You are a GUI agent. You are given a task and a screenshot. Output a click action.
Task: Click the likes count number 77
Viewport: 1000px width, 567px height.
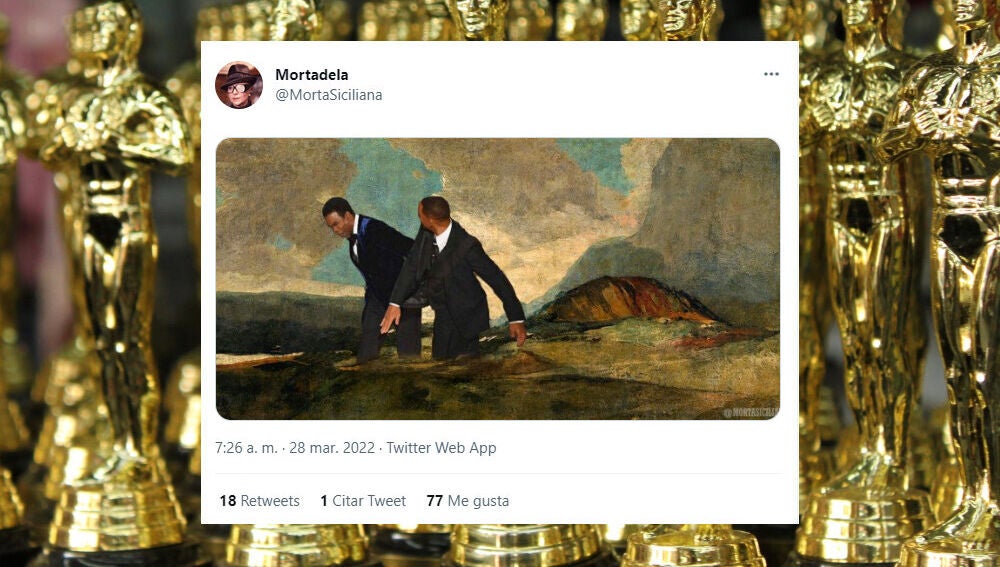(x=434, y=501)
